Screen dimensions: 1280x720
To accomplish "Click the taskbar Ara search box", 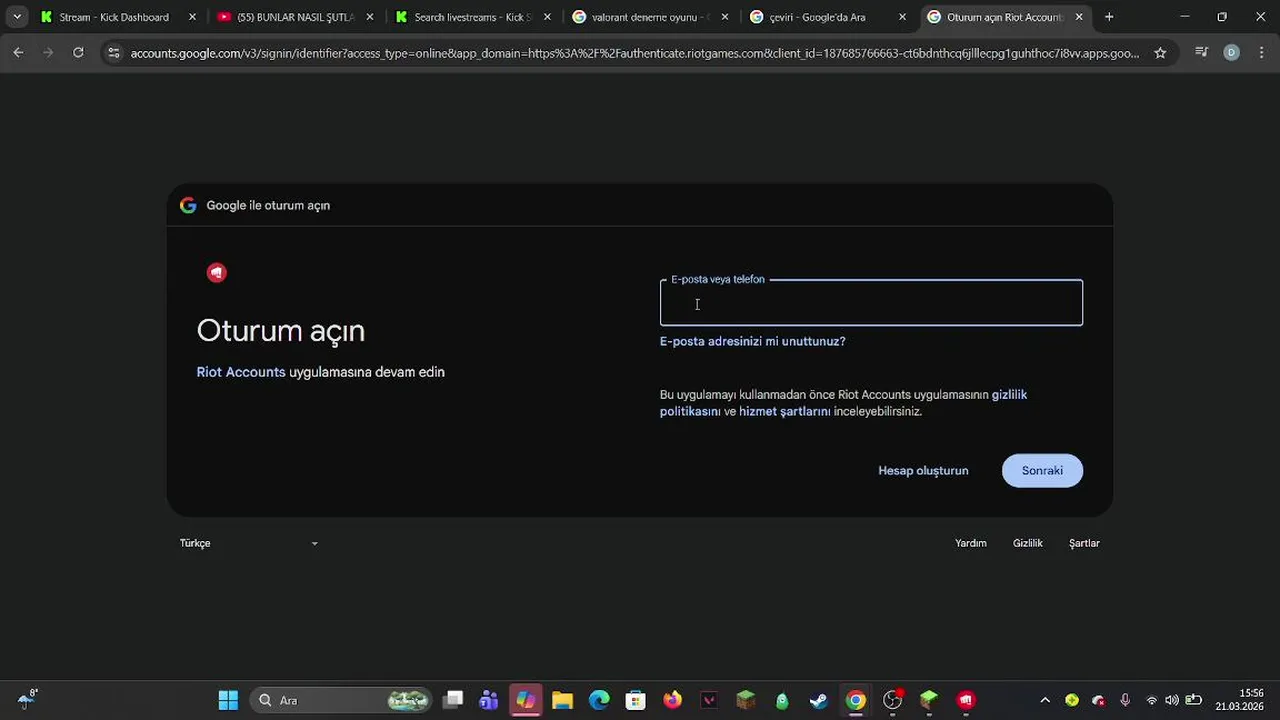I will (341, 700).
